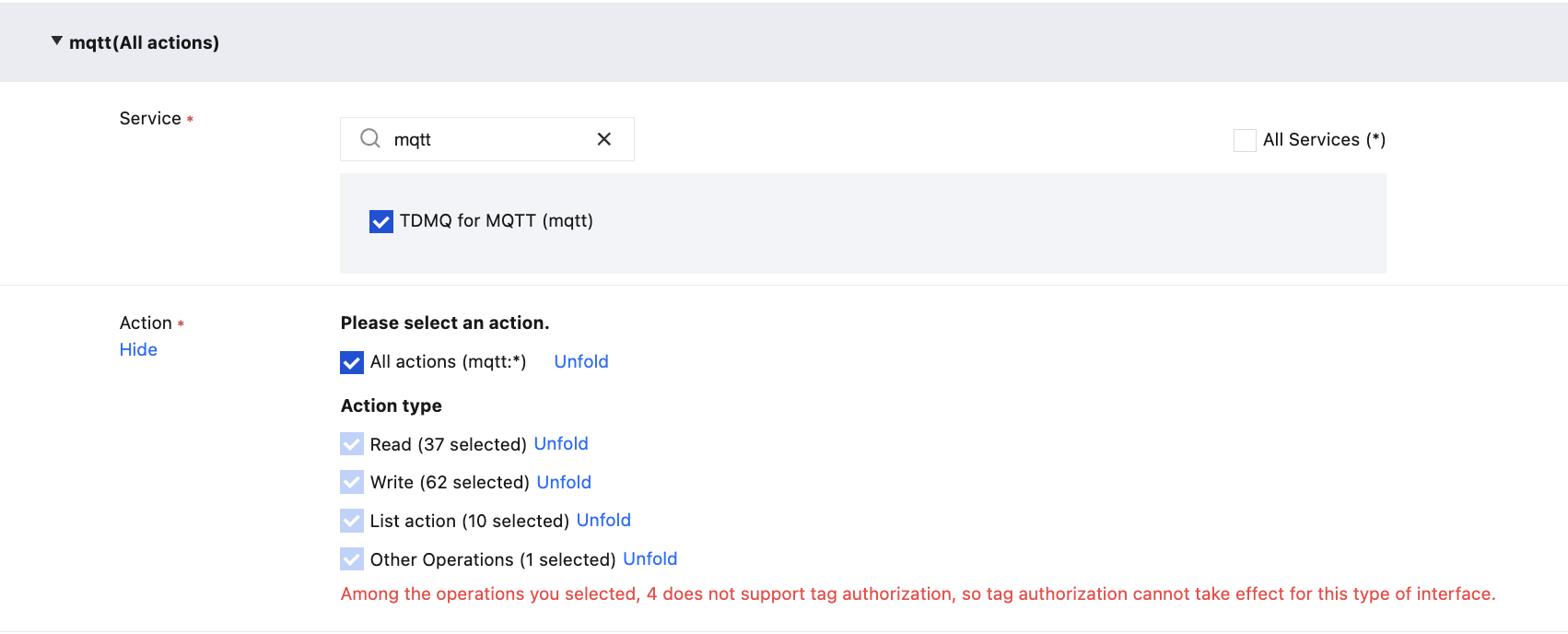Toggle the Other Operations checkbox
This screenshot has height=634, width=1568.
(x=352, y=559)
